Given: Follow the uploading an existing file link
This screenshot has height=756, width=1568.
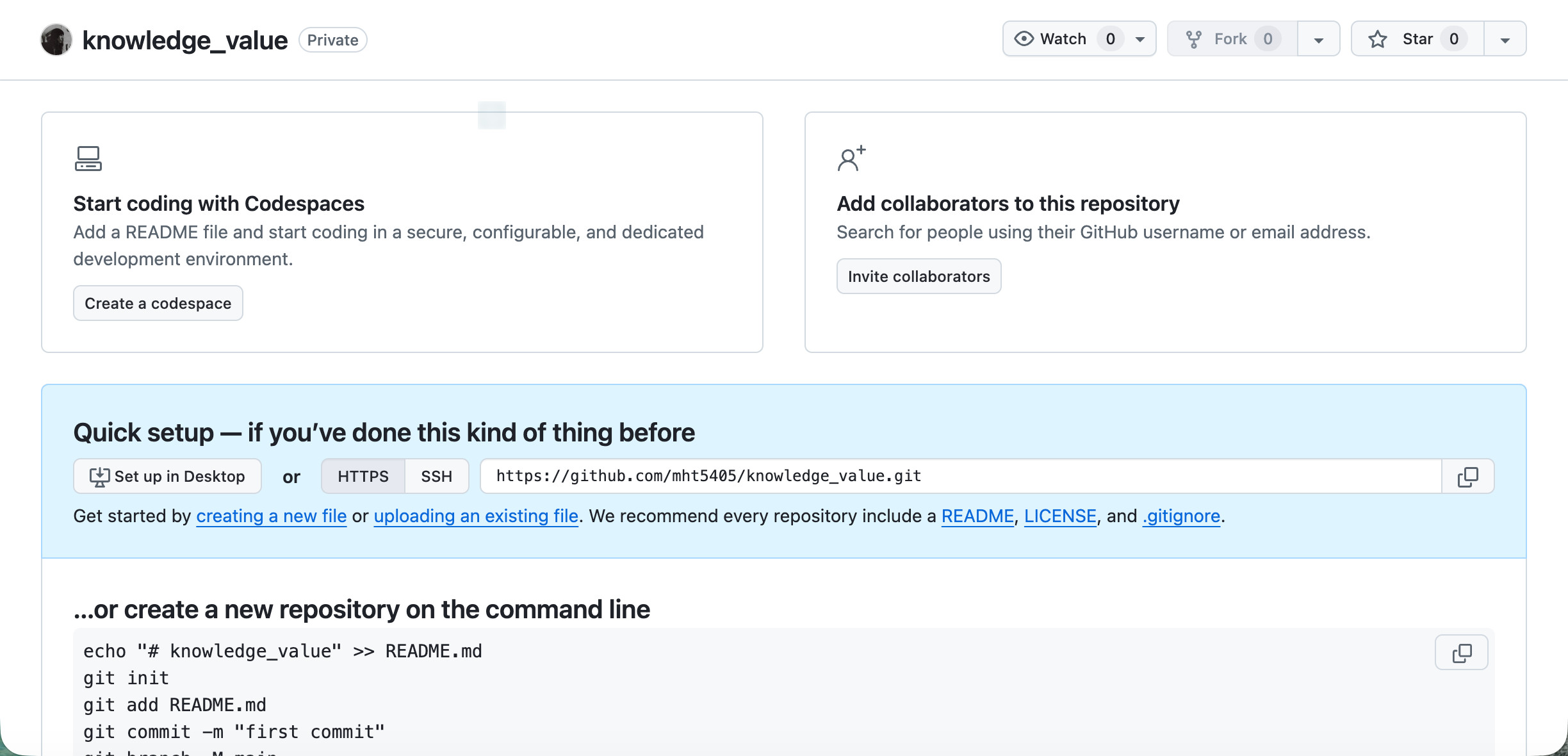Looking at the screenshot, I should pyautogui.click(x=476, y=516).
